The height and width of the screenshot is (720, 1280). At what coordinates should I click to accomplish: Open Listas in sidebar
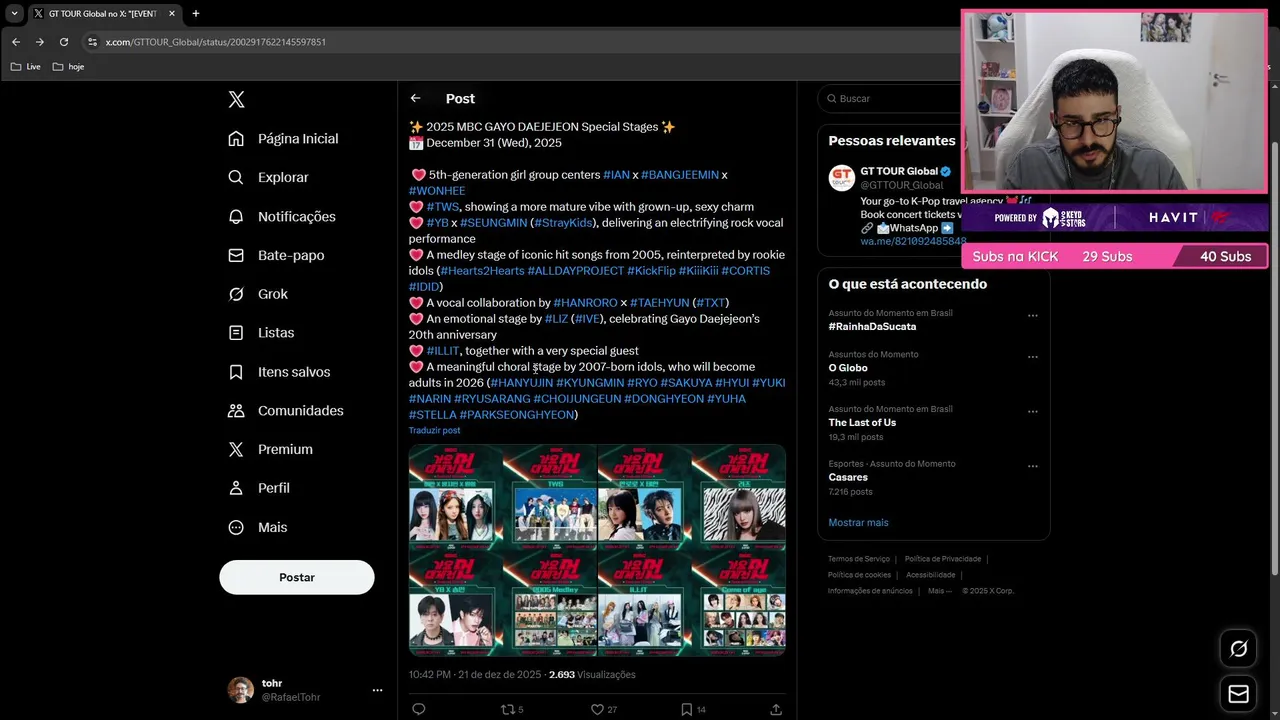coord(261,332)
